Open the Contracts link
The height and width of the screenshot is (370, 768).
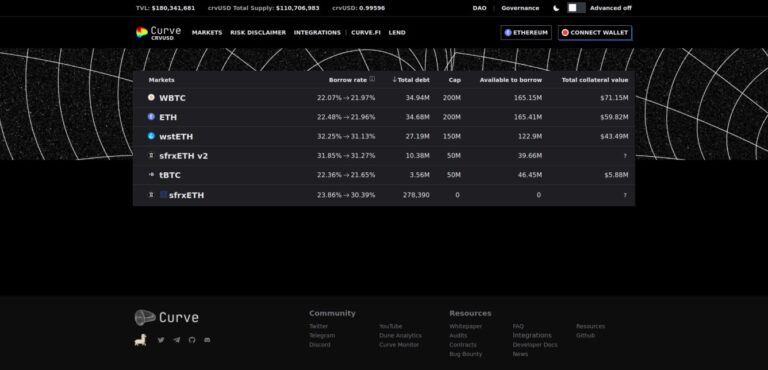463,345
